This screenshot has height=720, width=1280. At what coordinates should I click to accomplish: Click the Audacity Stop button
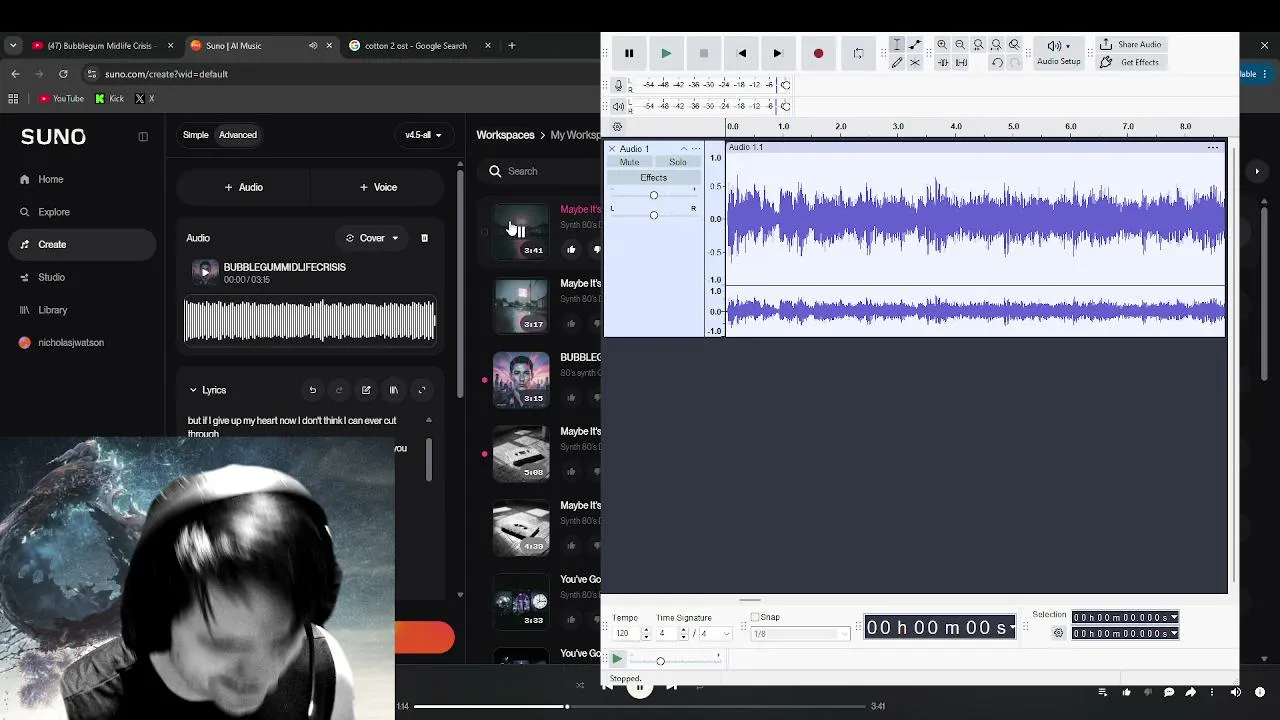pos(704,54)
